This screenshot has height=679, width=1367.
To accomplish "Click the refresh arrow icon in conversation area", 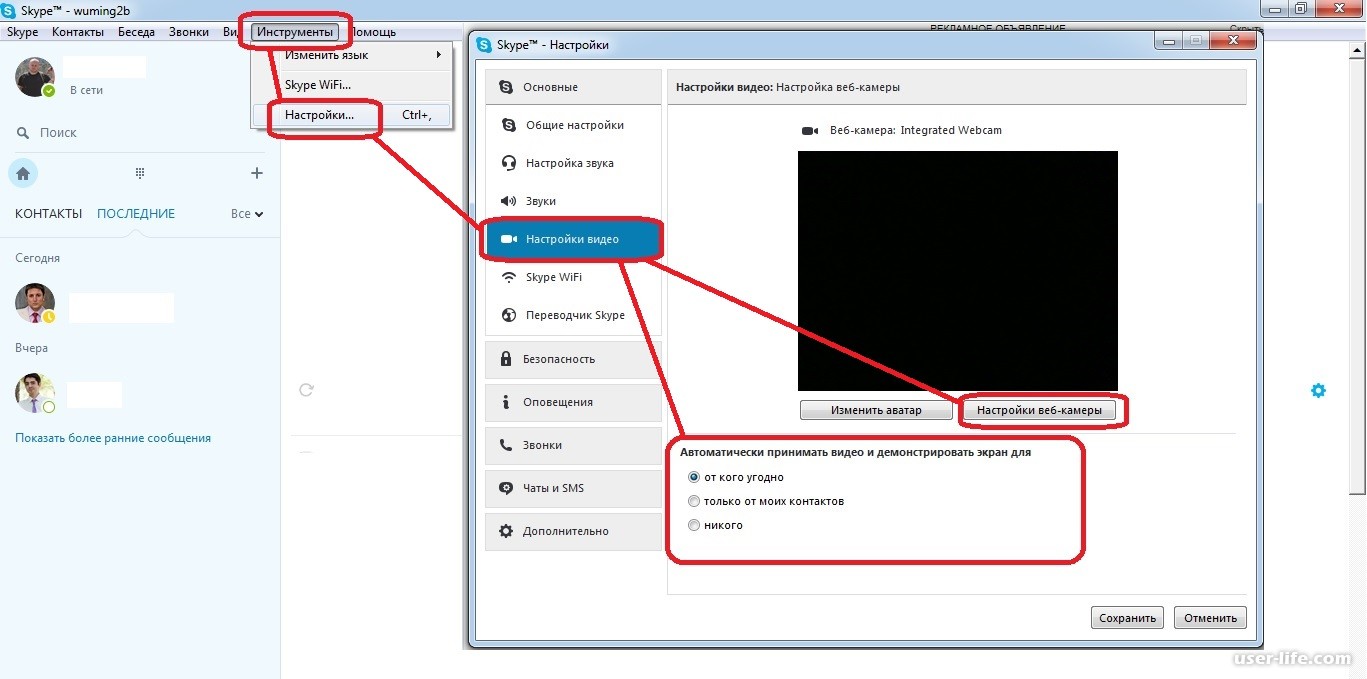I will pos(307,390).
